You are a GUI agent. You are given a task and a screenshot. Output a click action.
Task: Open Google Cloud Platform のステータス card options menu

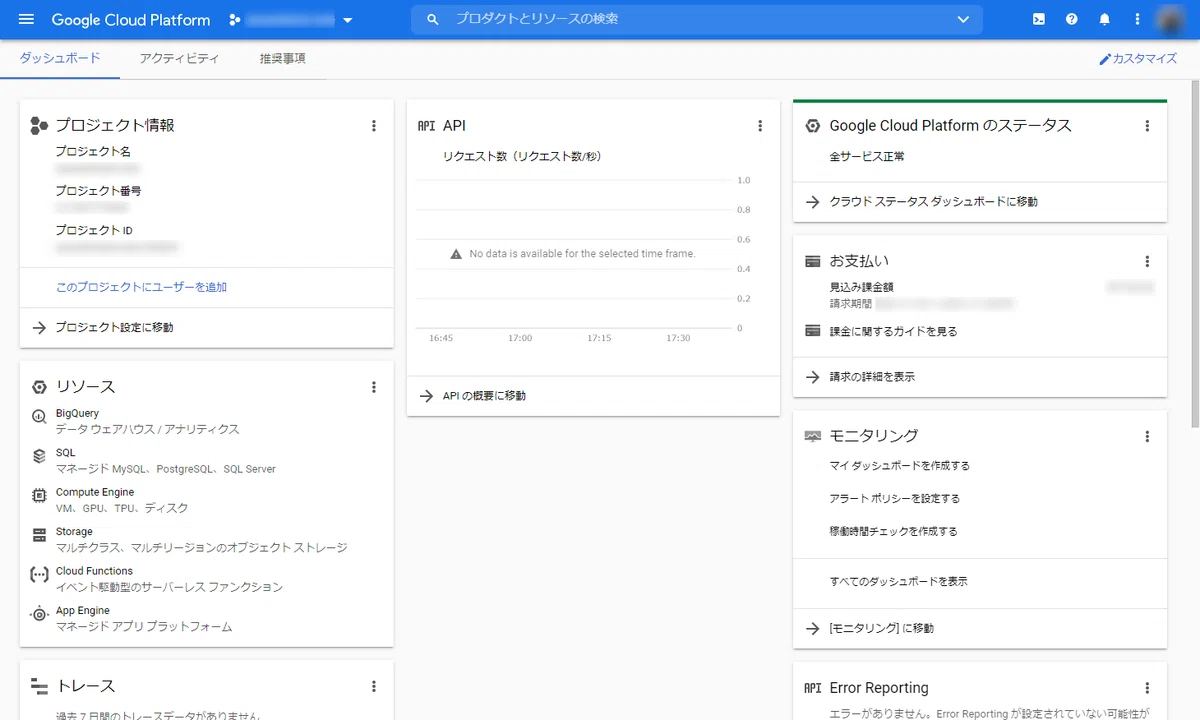point(1147,126)
